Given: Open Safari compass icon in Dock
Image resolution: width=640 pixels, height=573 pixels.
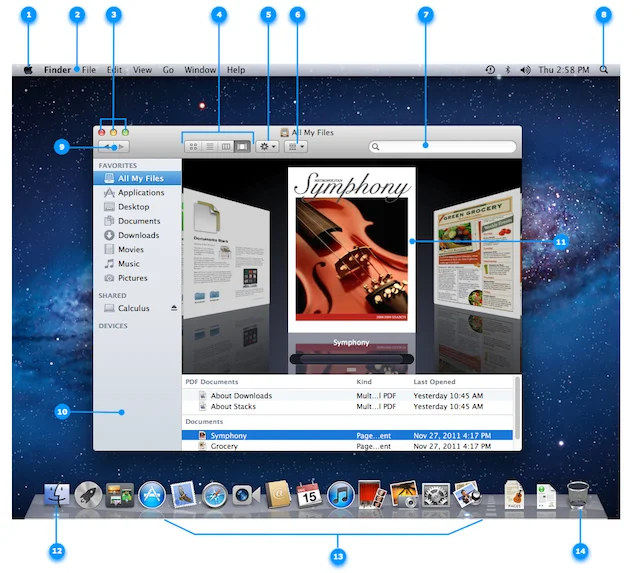Looking at the screenshot, I should [x=214, y=494].
